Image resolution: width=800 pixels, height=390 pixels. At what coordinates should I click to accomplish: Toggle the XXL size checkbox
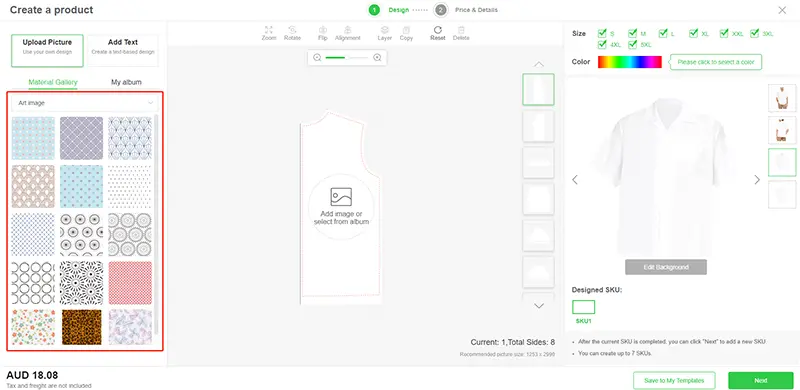pyautogui.click(x=724, y=33)
